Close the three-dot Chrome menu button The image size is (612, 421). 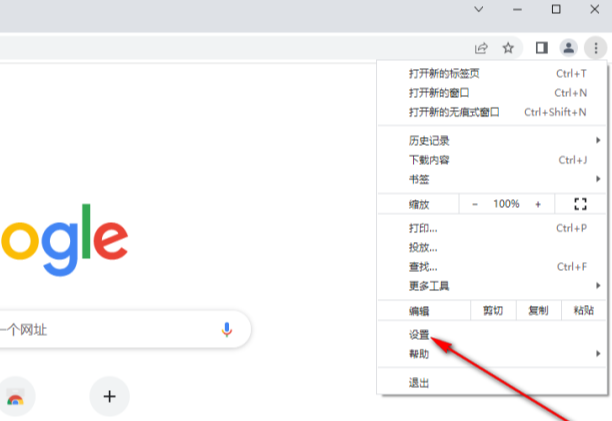pos(596,48)
